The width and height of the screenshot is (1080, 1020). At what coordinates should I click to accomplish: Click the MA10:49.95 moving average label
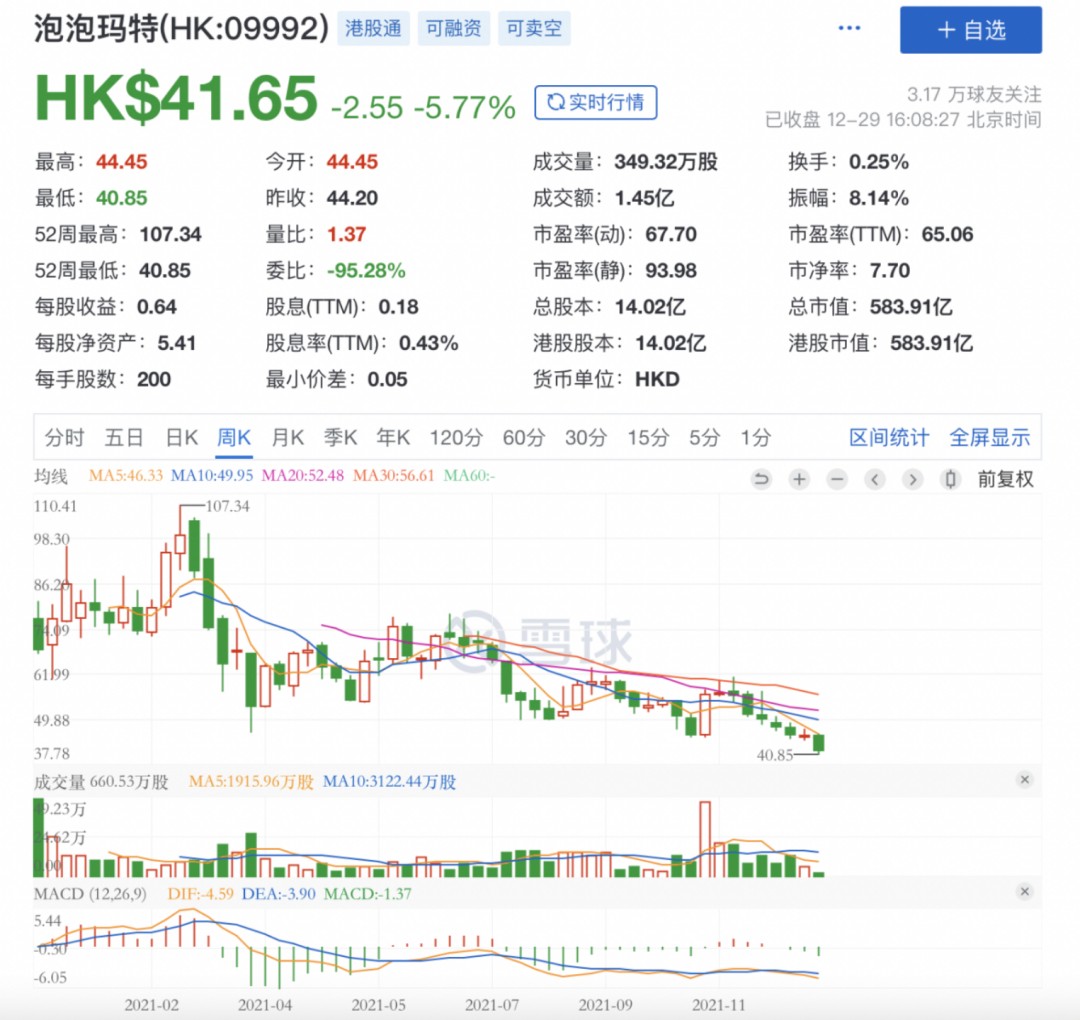pyautogui.click(x=211, y=476)
